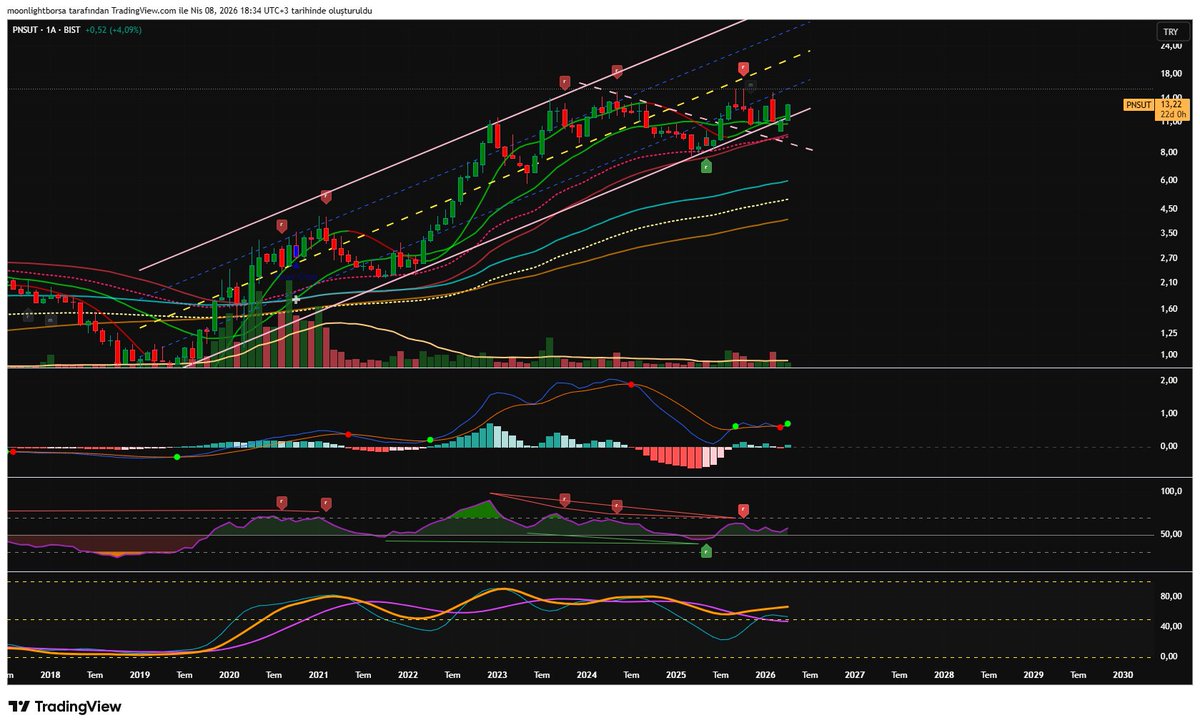Click the 18,00 price axis label

[1170, 74]
